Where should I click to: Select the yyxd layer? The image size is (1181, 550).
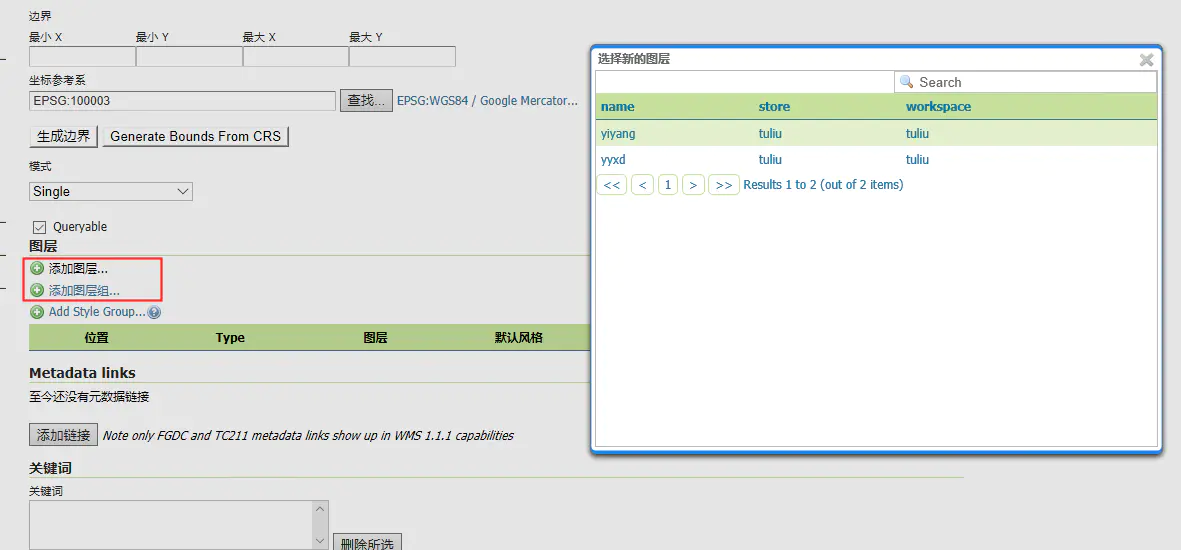[613, 160]
